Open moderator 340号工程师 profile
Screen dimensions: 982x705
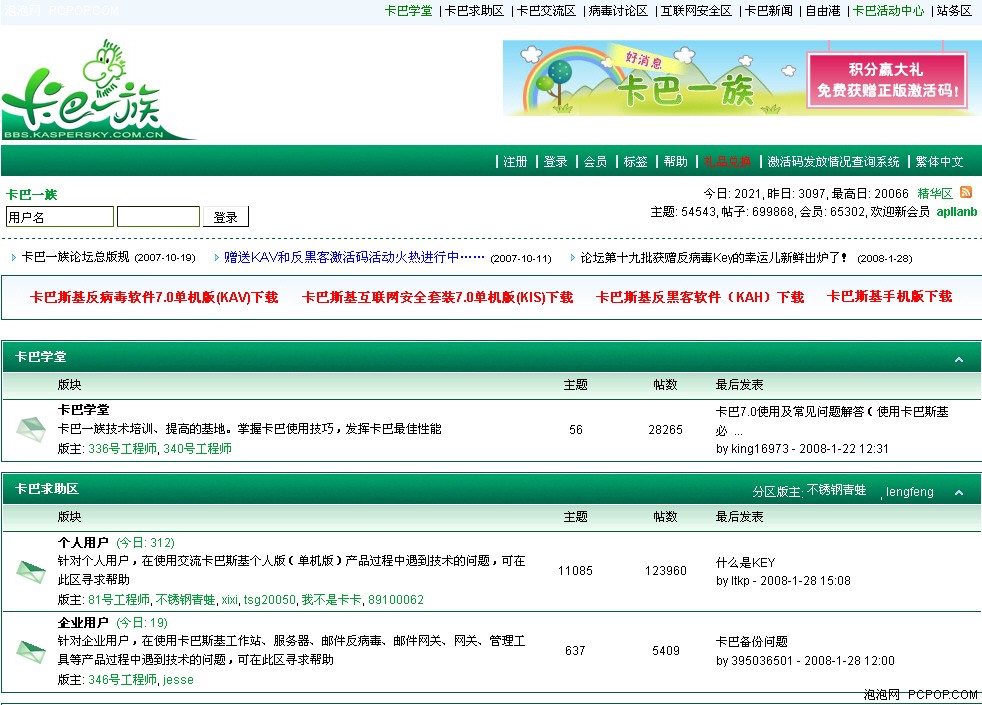tap(197, 448)
